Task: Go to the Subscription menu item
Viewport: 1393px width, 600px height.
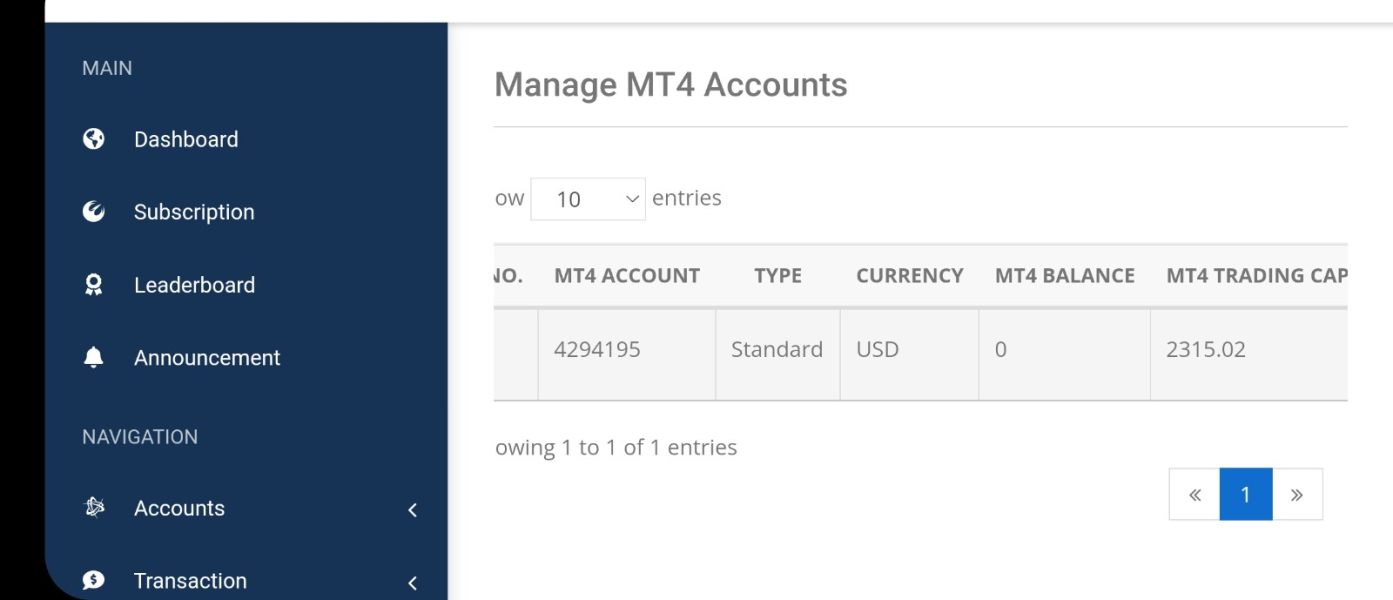Action: point(194,212)
